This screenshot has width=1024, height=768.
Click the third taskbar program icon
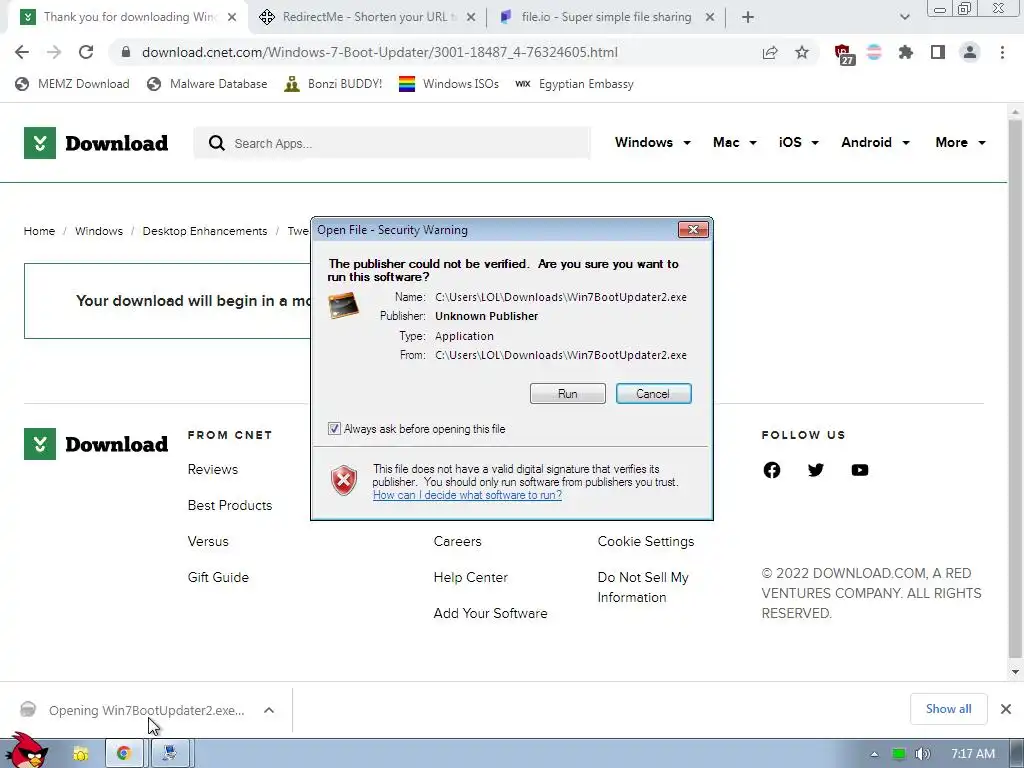pyautogui.click(x=170, y=754)
